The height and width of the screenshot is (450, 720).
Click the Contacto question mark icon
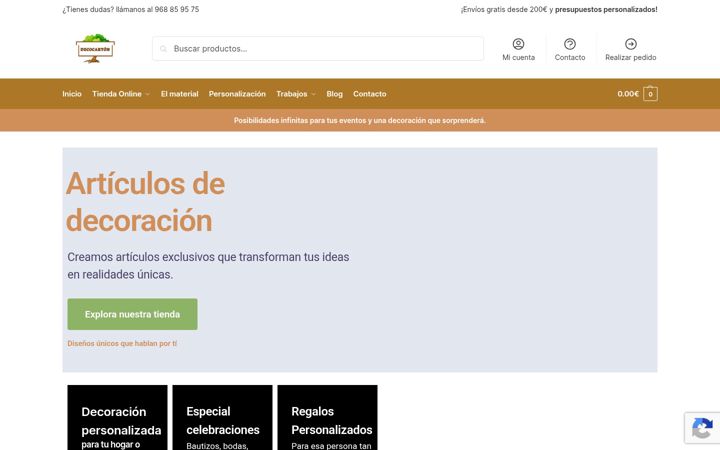(569, 44)
